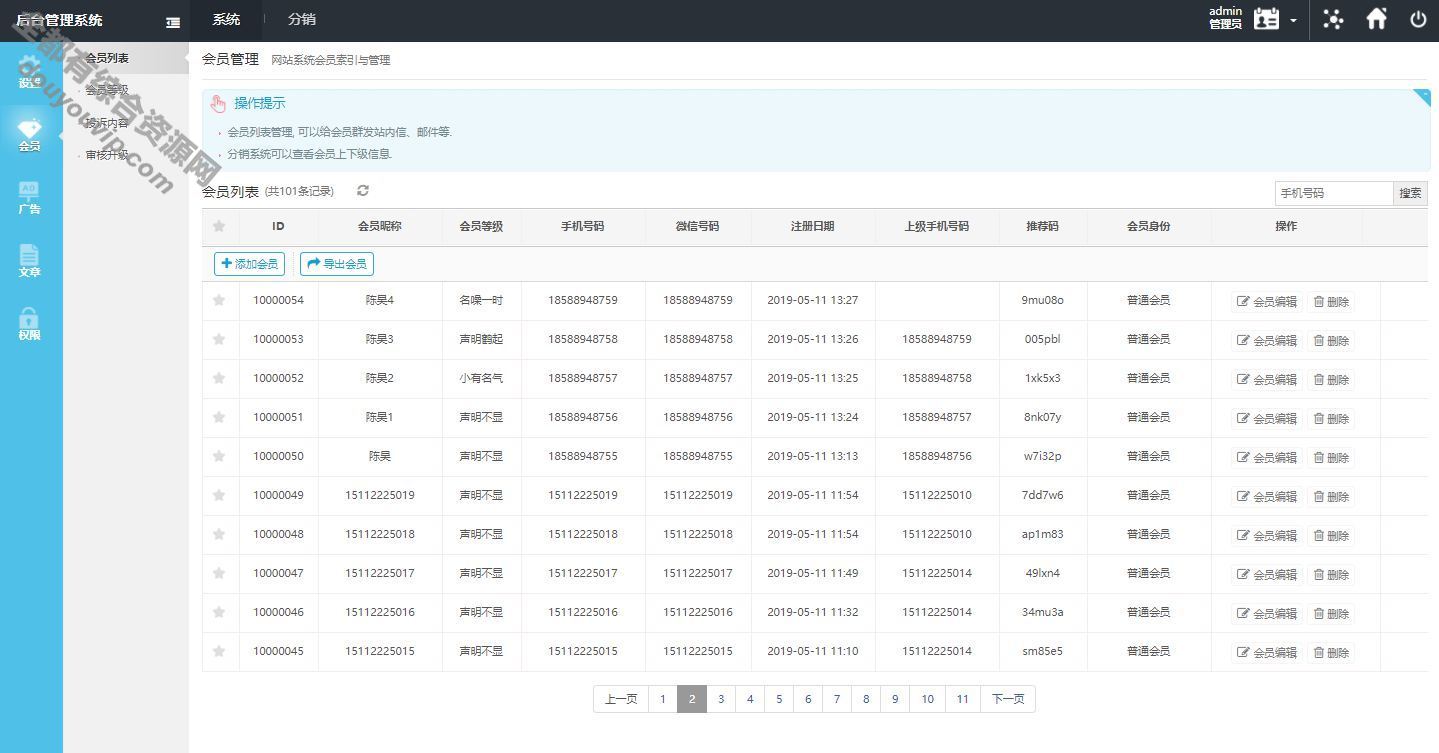Go to pagination page 3
The width and height of the screenshot is (1439, 753).
(x=721, y=699)
